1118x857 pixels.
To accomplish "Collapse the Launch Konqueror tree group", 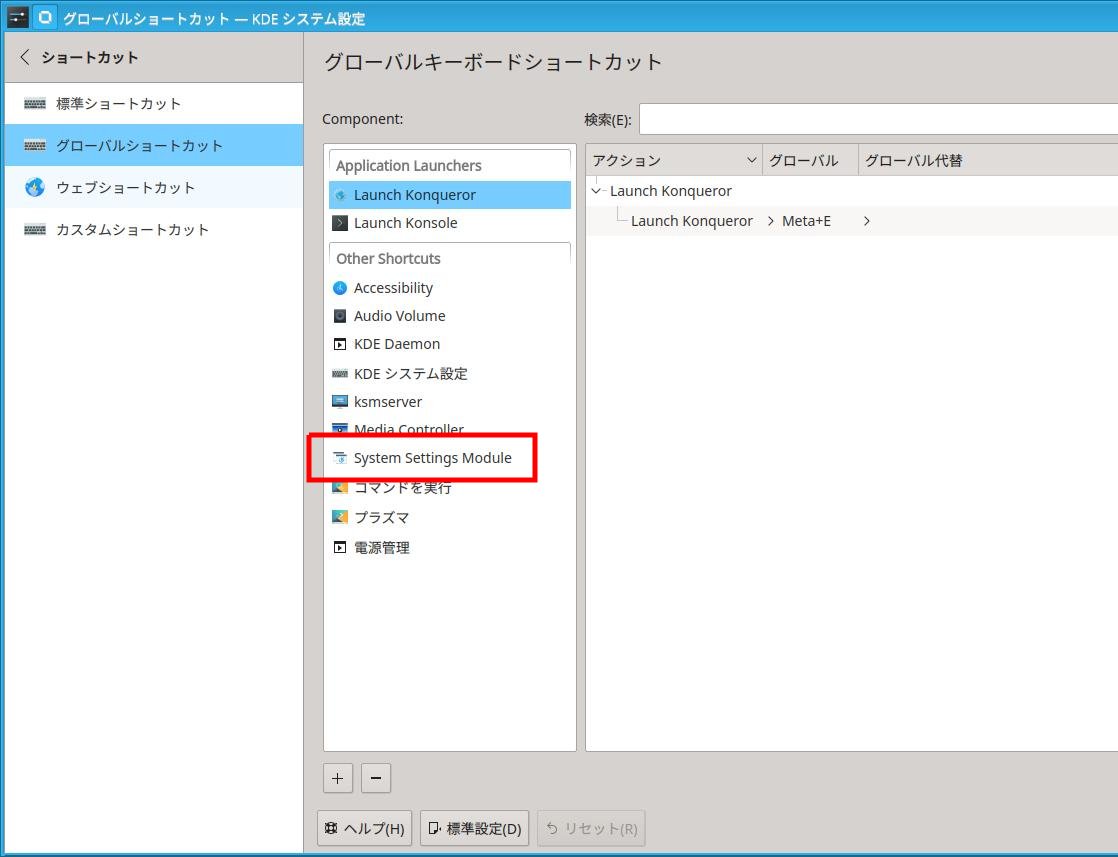I will 596,191.
